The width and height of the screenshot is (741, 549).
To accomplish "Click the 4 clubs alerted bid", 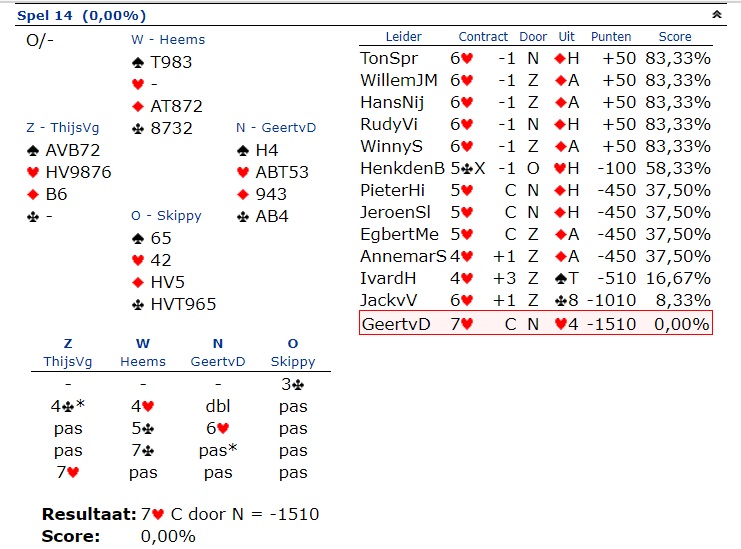I will point(68,406).
